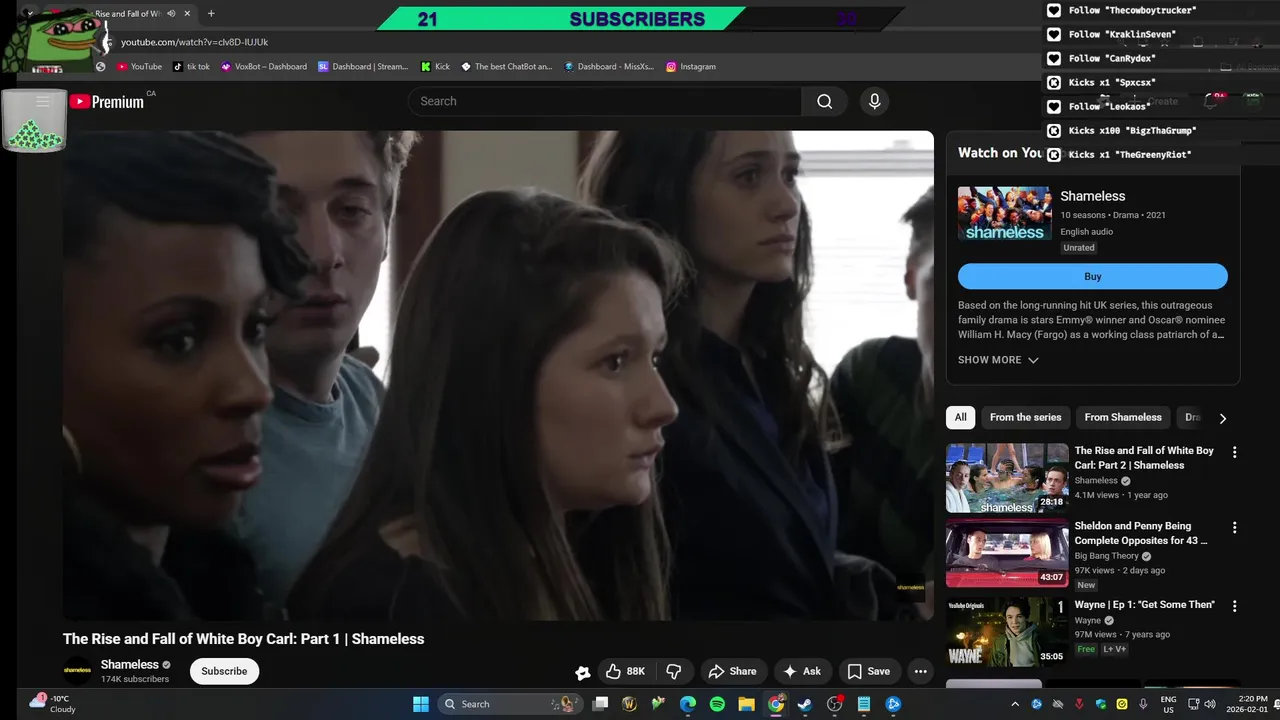
Task: Open volume control in system tray
Action: [1211, 704]
